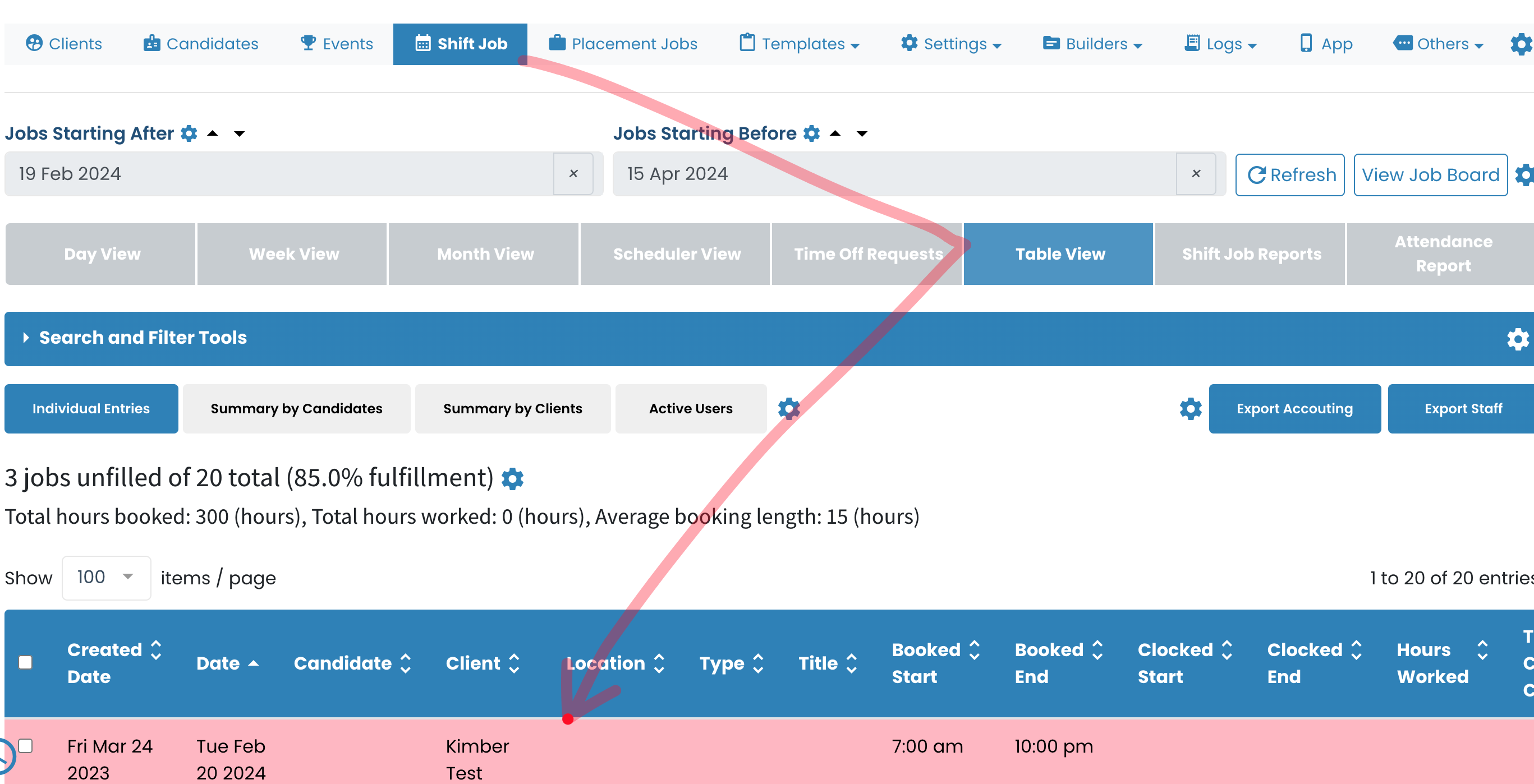
Task: Clear the 15 Apr 2024 date field
Action: (x=1195, y=174)
